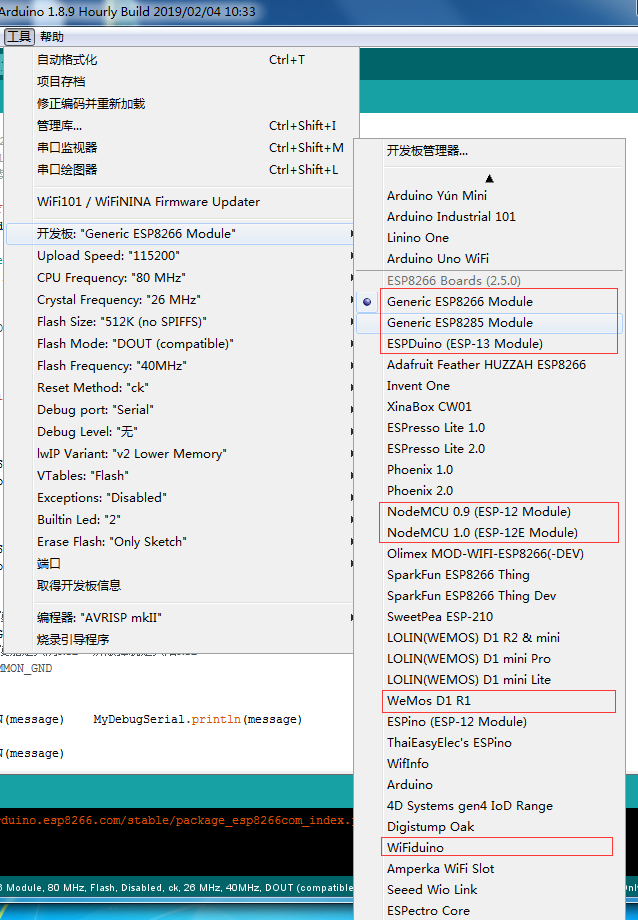This screenshot has height=920, width=638.
Task: Expand Debug port Serial submenu
Action: [180, 410]
